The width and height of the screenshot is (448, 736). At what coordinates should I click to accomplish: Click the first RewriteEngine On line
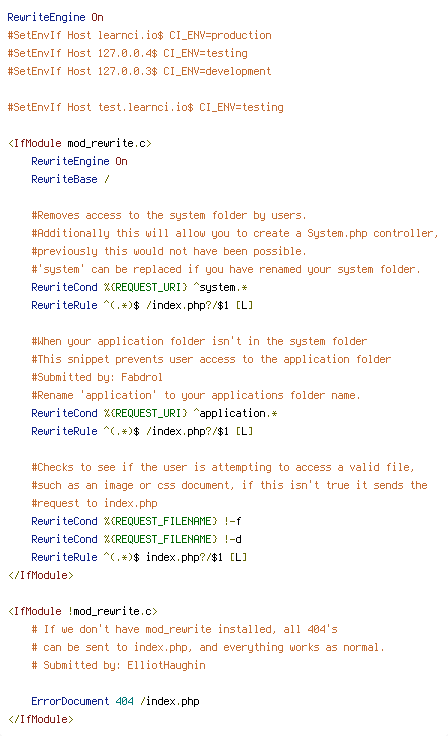55,17
